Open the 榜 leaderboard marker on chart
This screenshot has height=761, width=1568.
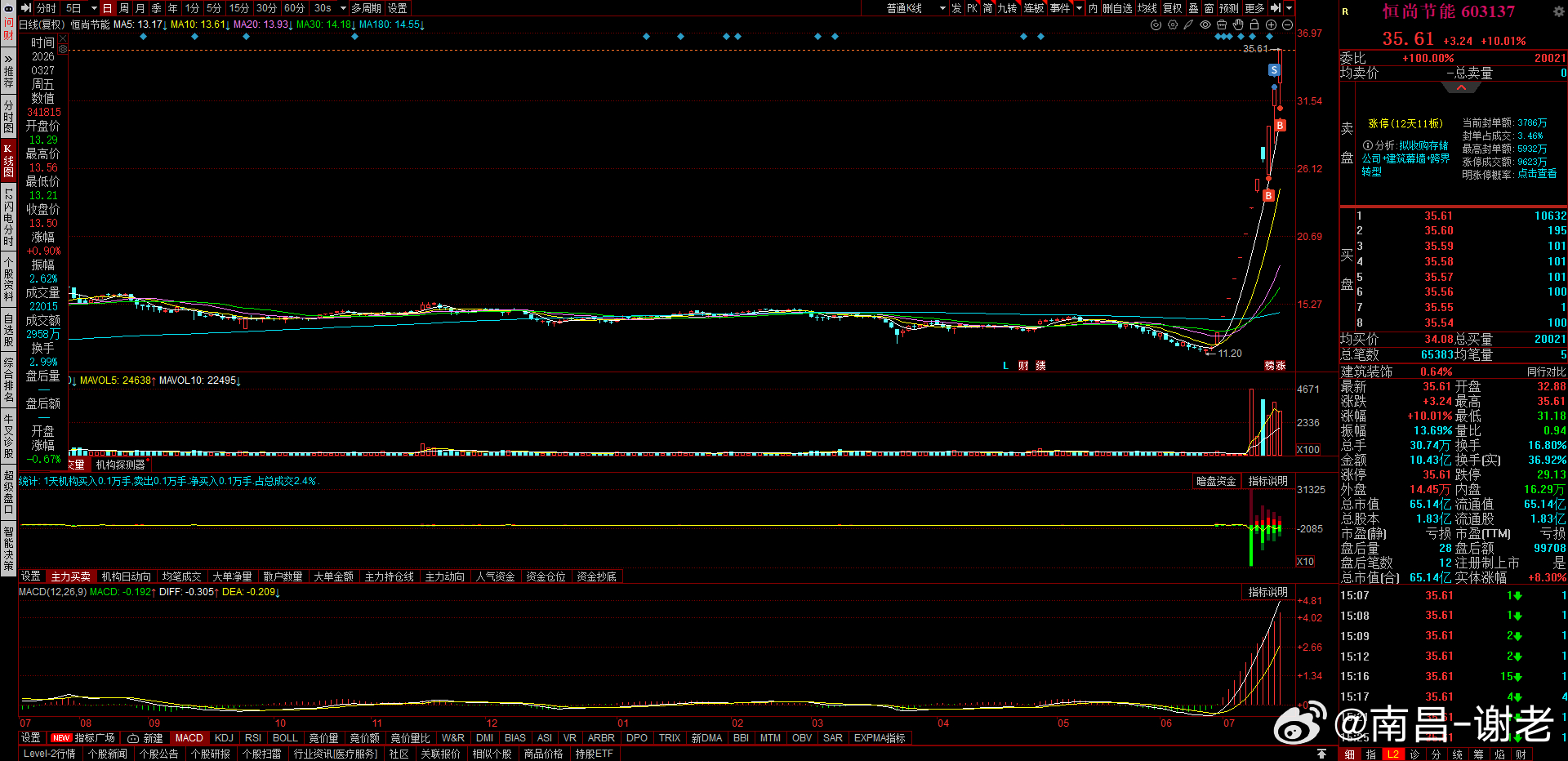click(x=1269, y=366)
